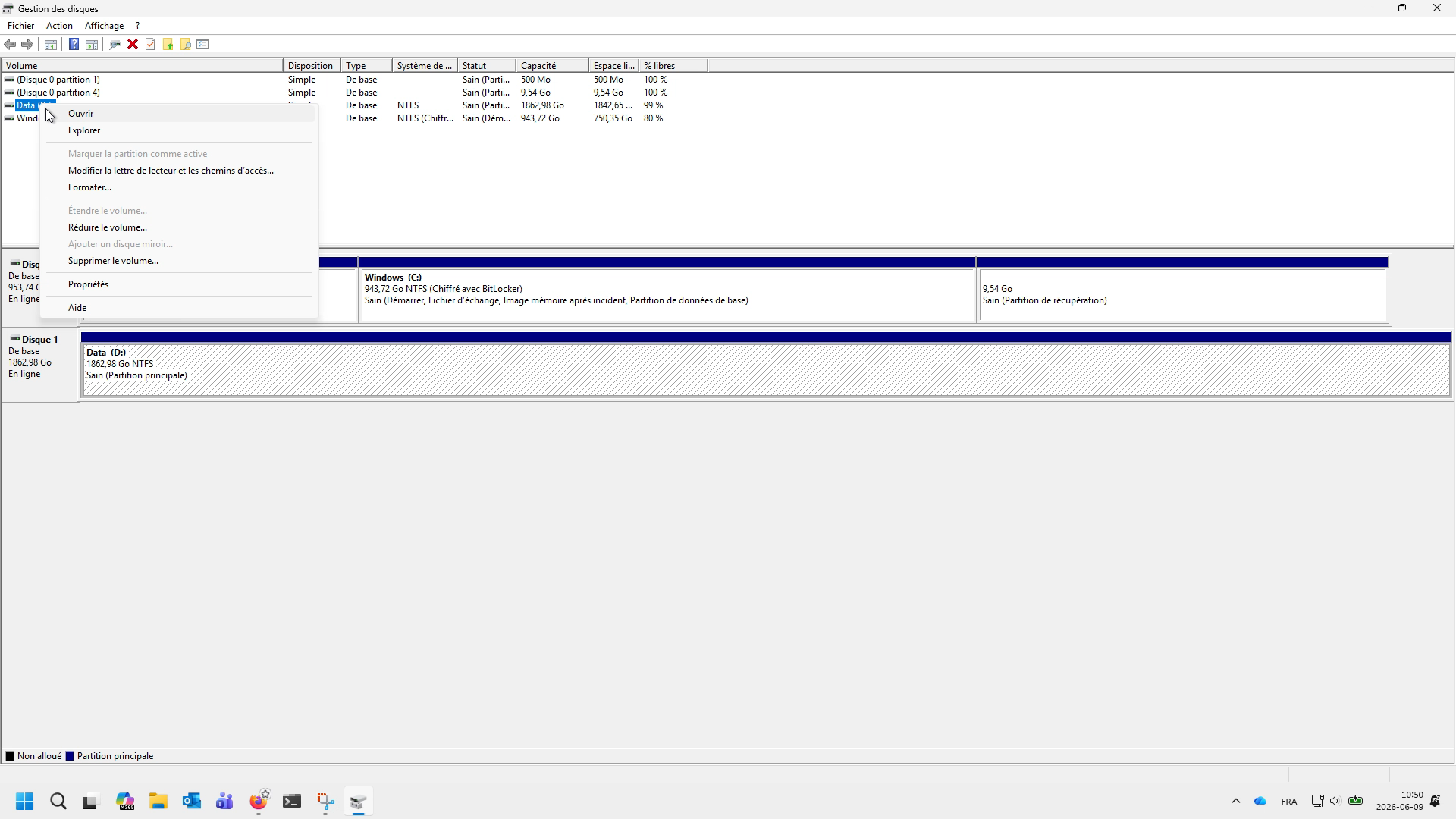Click Aide in the context menu
Screen dimensions: 1456x819
coord(179,308)
